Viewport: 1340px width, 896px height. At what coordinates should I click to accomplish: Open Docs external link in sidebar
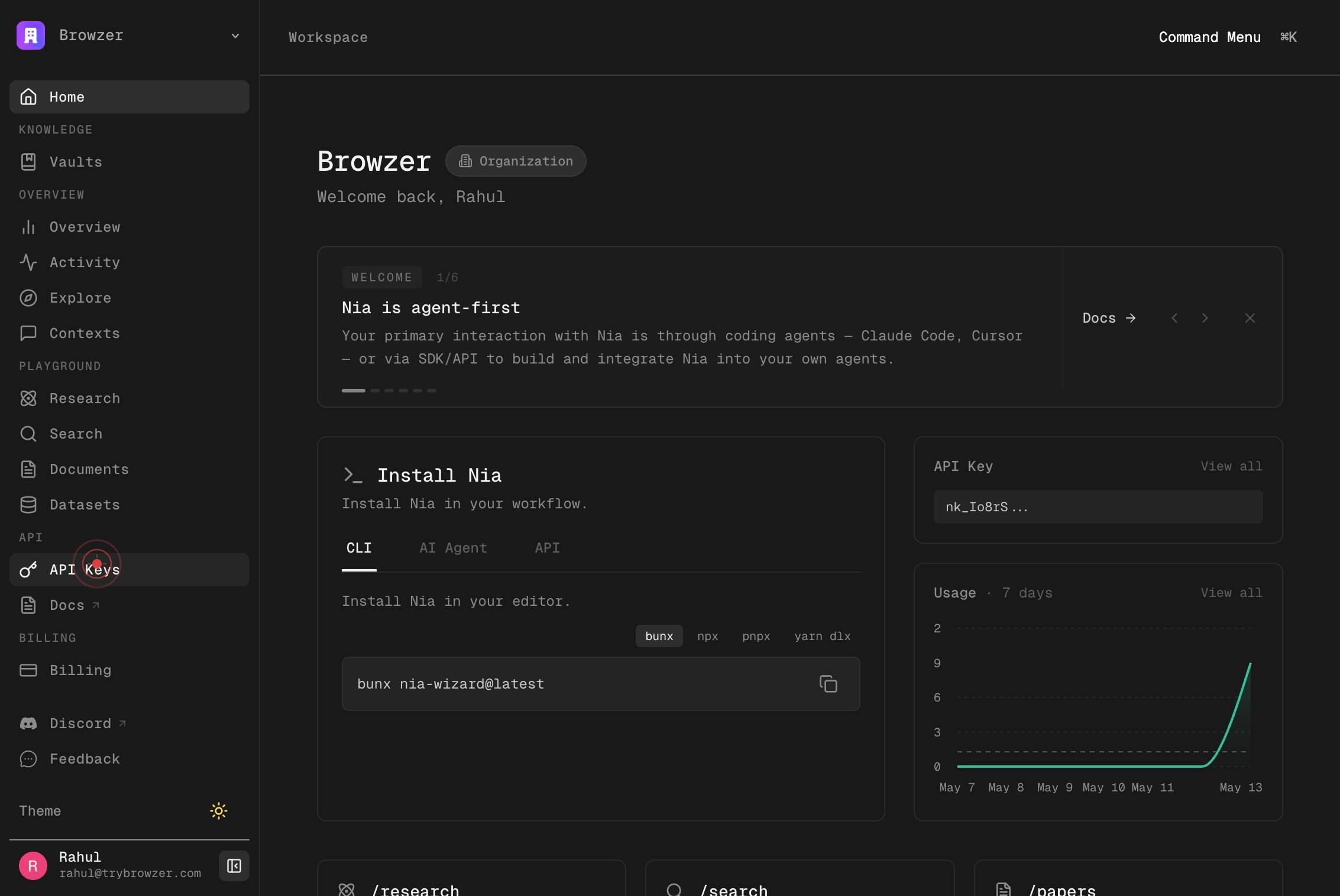(75, 605)
